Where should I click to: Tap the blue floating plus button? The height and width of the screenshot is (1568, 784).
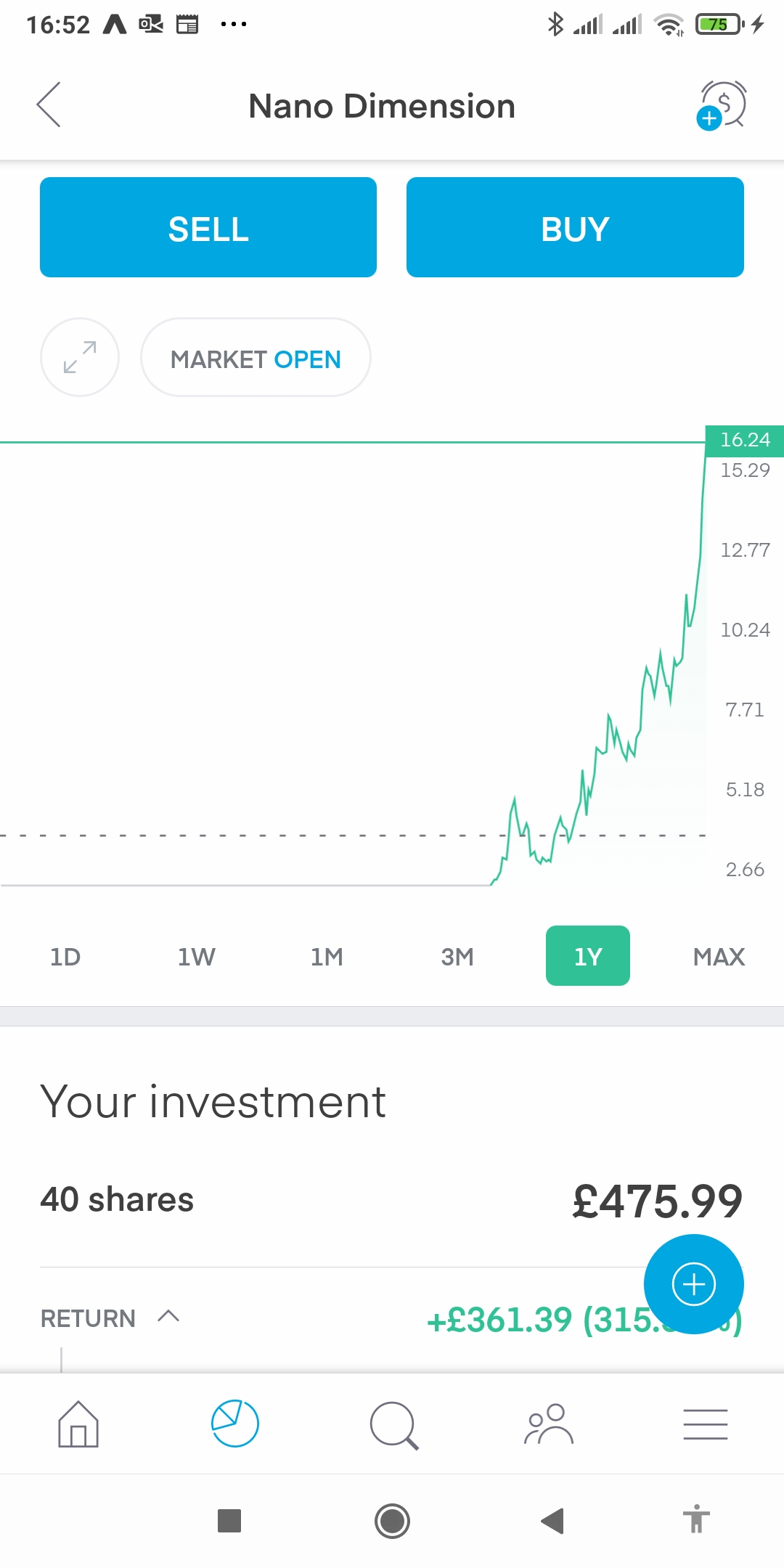694,1284
